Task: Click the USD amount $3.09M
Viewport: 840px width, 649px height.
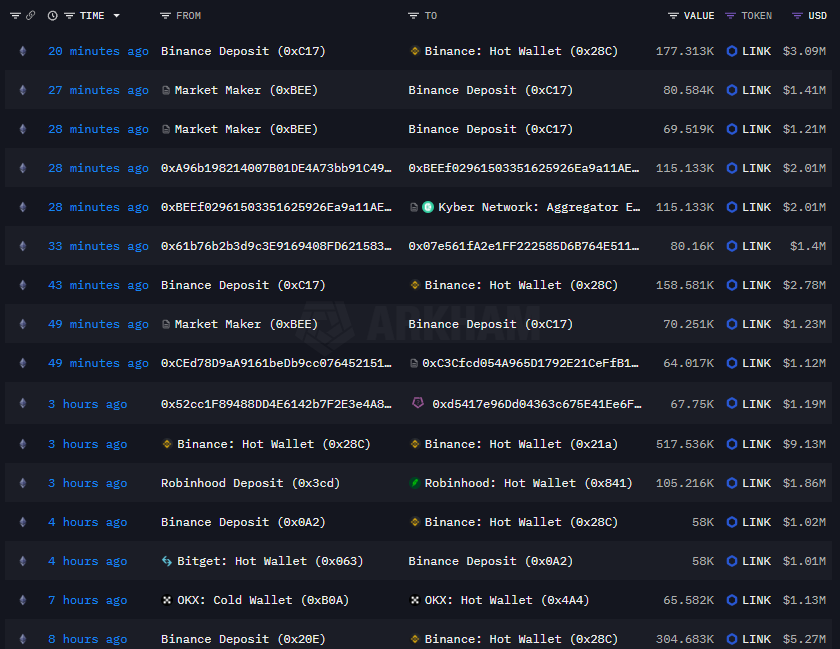Action: coord(804,51)
